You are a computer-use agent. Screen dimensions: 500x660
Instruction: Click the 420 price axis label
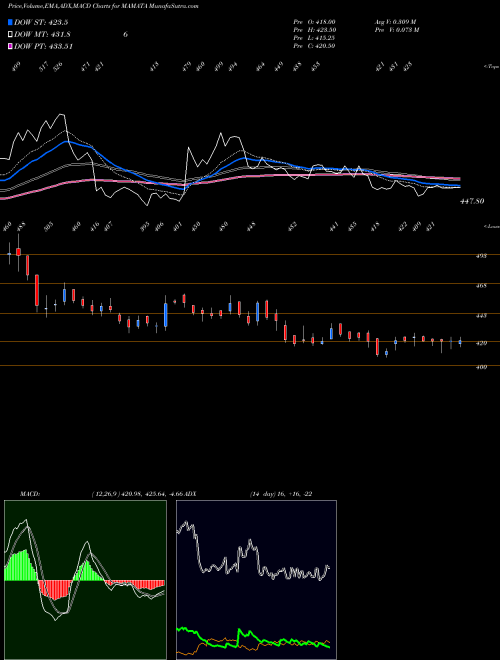(482, 343)
